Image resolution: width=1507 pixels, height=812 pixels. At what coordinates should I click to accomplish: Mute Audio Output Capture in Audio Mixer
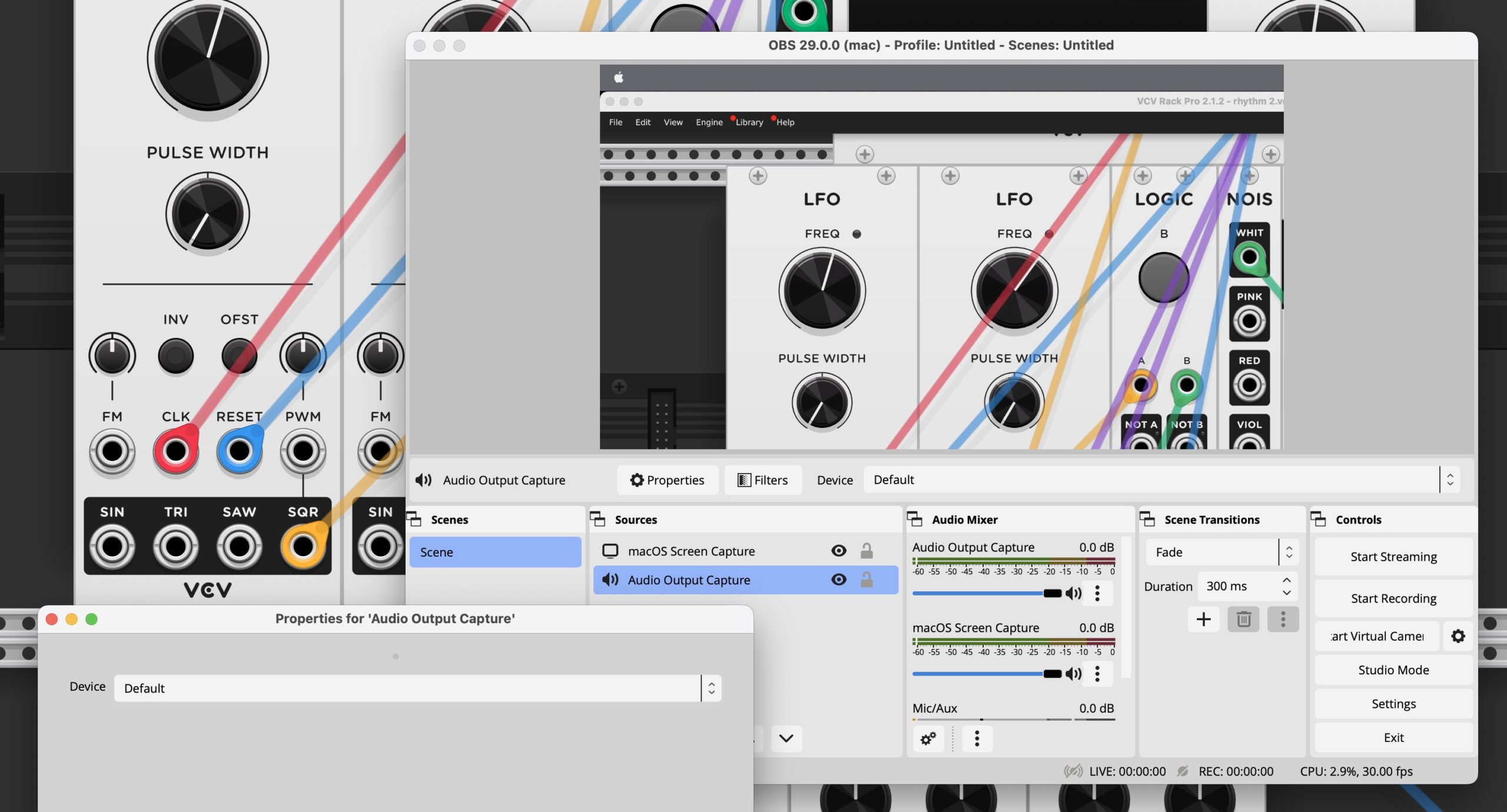(x=1073, y=592)
